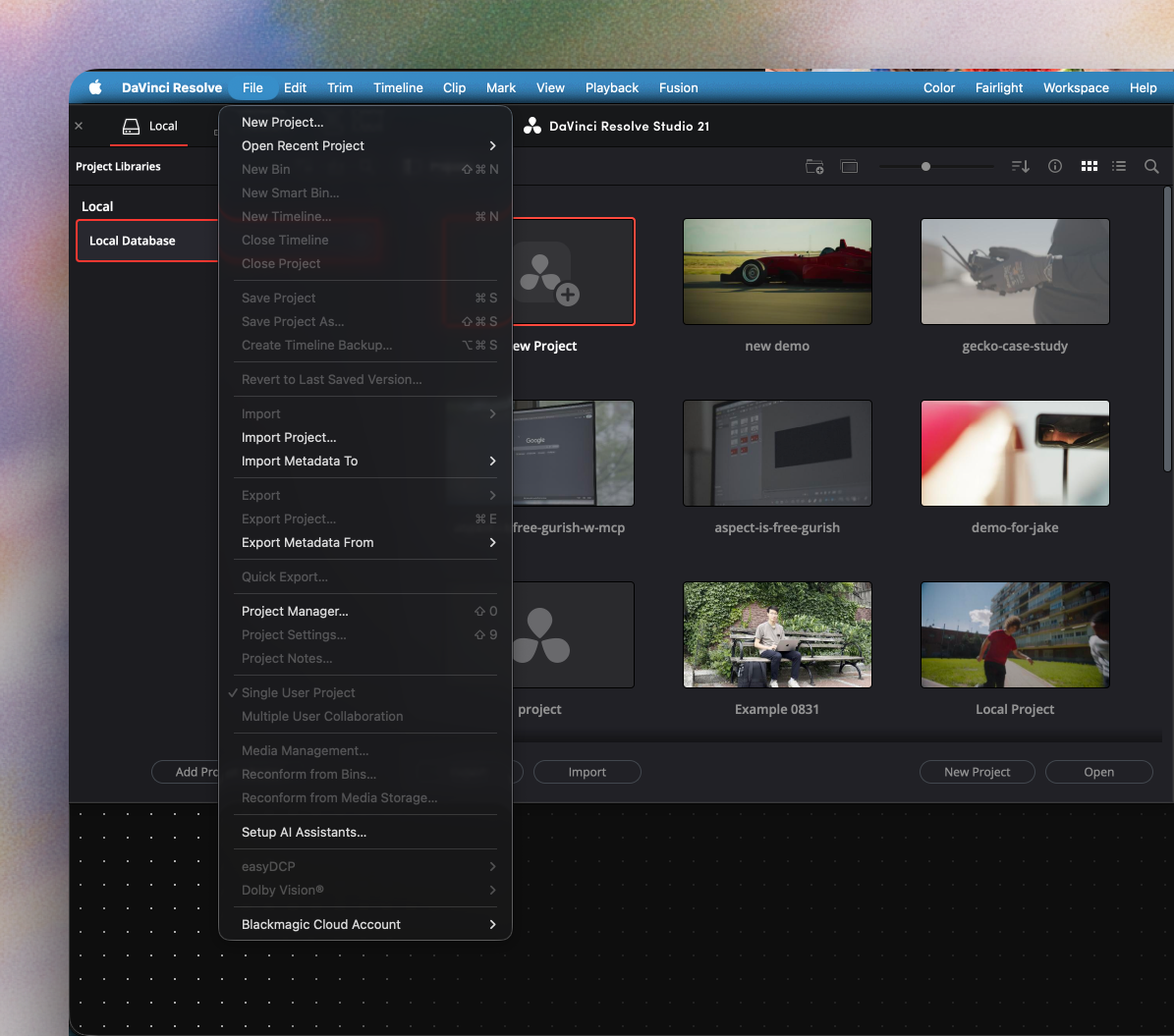Click the Add Project Library button
1174x1036 pixels.
[186, 772]
